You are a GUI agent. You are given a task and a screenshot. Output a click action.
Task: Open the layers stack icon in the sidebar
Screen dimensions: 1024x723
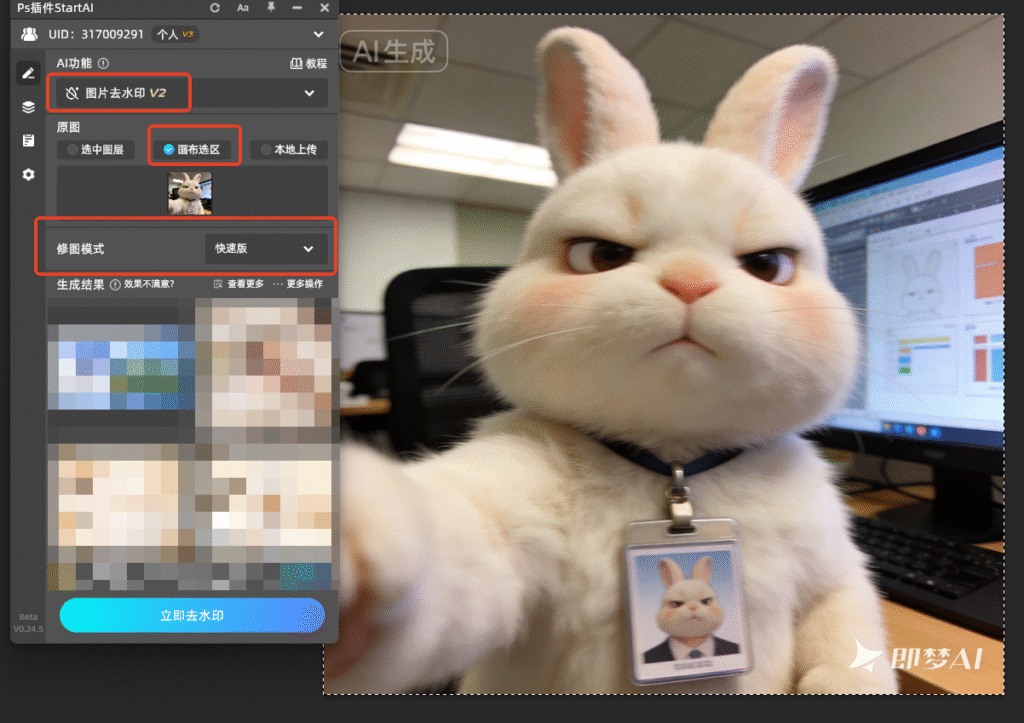(28, 106)
